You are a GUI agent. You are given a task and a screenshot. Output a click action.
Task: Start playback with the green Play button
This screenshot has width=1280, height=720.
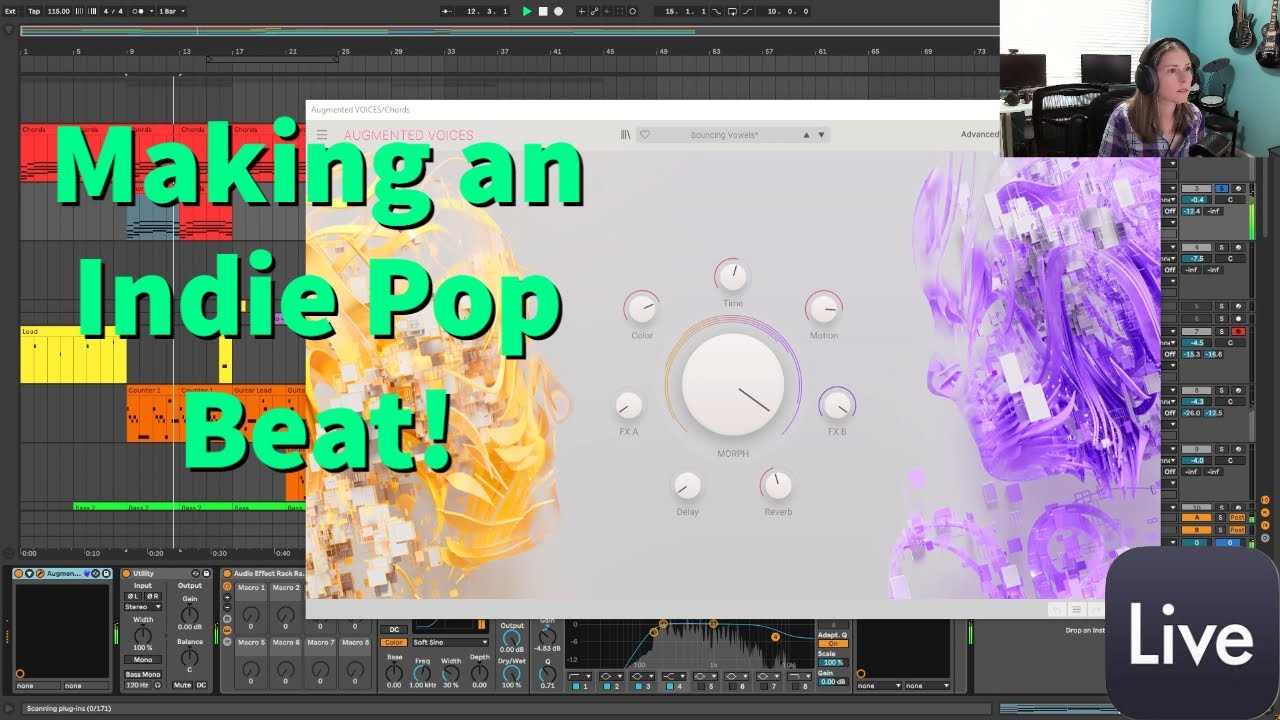click(528, 11)
